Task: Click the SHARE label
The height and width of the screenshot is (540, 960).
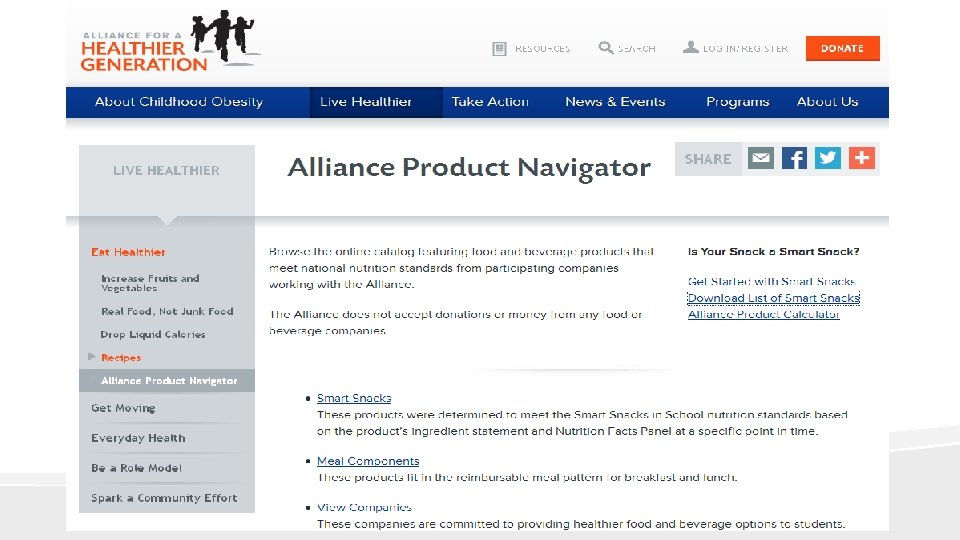Action: [x=708, y=159]
